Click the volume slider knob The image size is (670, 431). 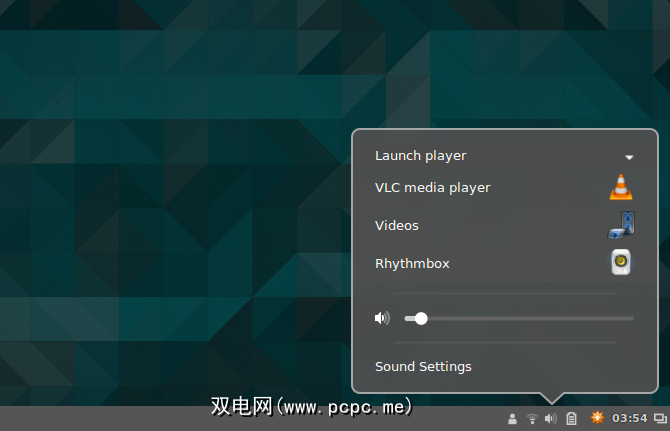[x=421, y=319]
